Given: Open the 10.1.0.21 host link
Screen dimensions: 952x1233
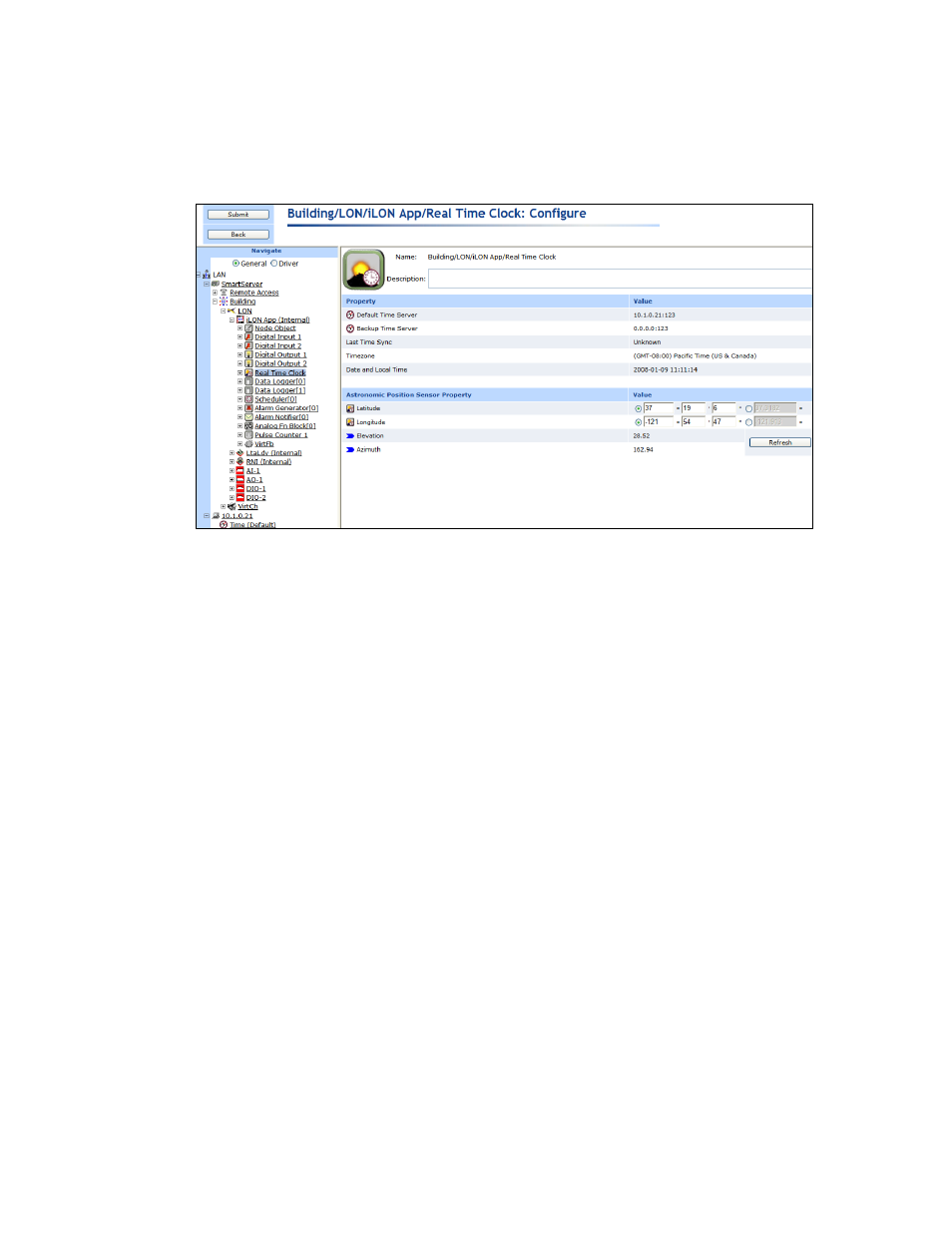Looking at the screenshot, I should click(237, 516).
